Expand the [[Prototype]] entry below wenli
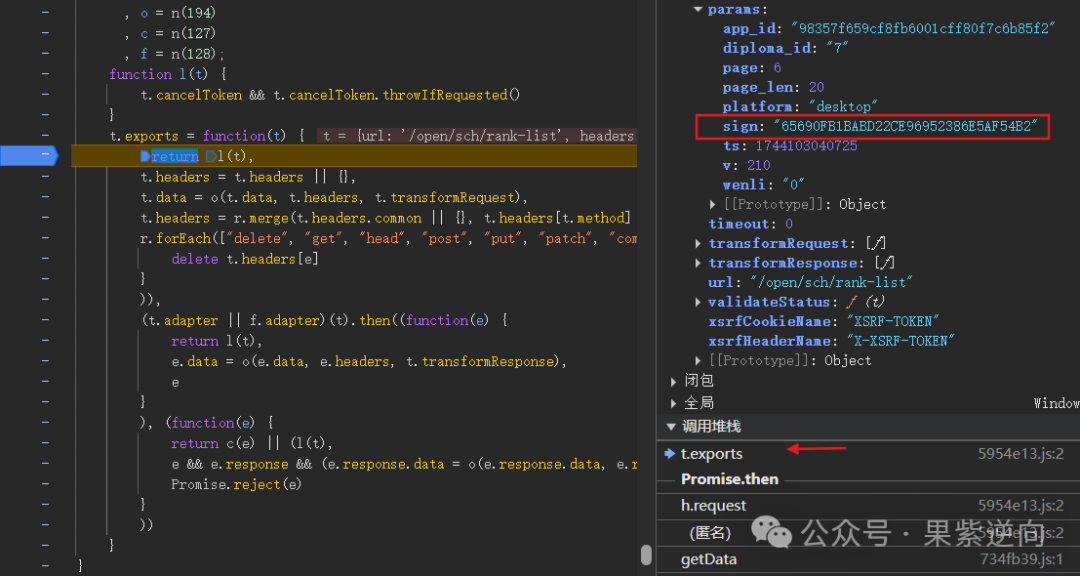The height and width of the screenshot is (576, 1080). 713,204
